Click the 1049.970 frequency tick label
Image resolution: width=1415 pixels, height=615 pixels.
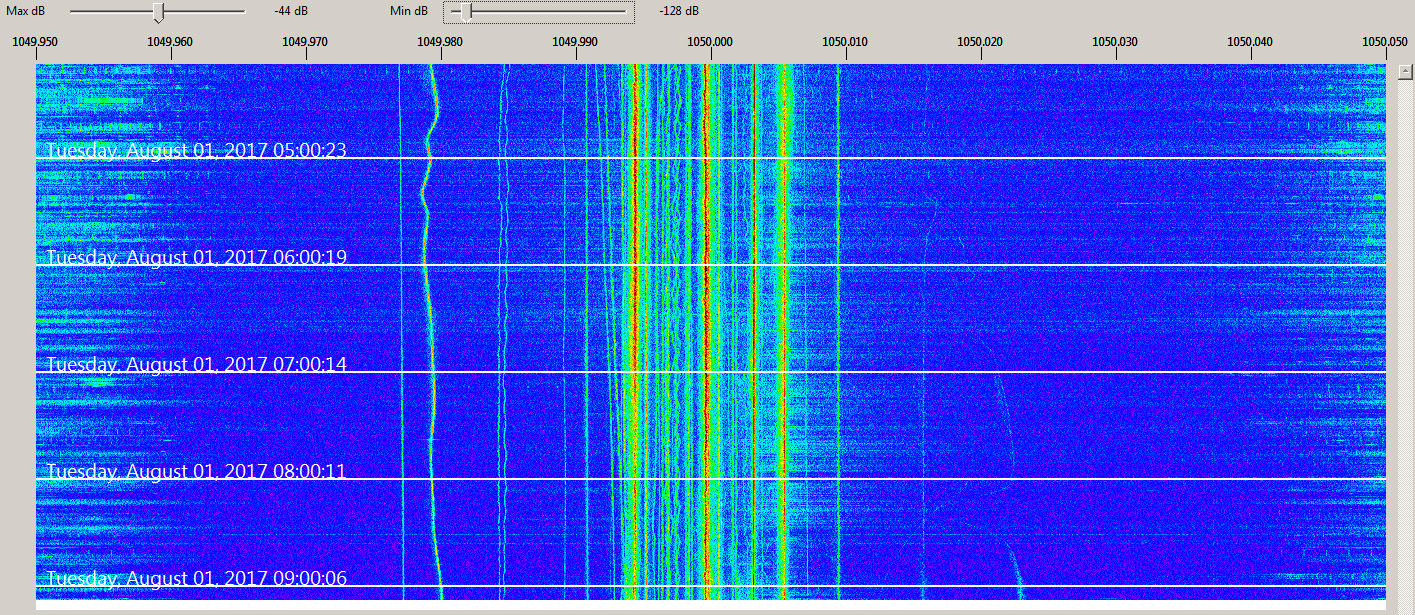coord(305,42)
